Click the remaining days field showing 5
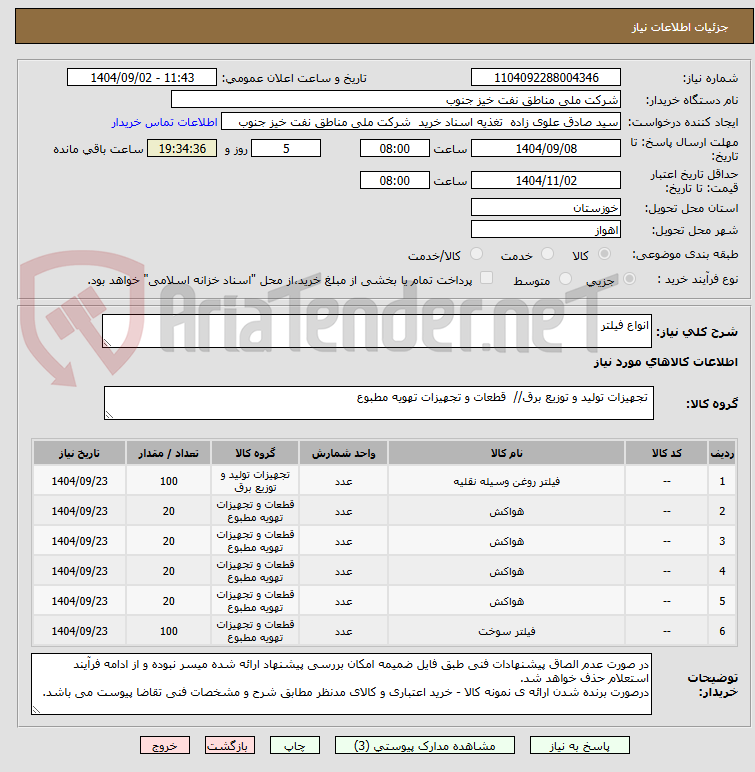The height and width of the screenshot is (772, 755). coord(286,148)
